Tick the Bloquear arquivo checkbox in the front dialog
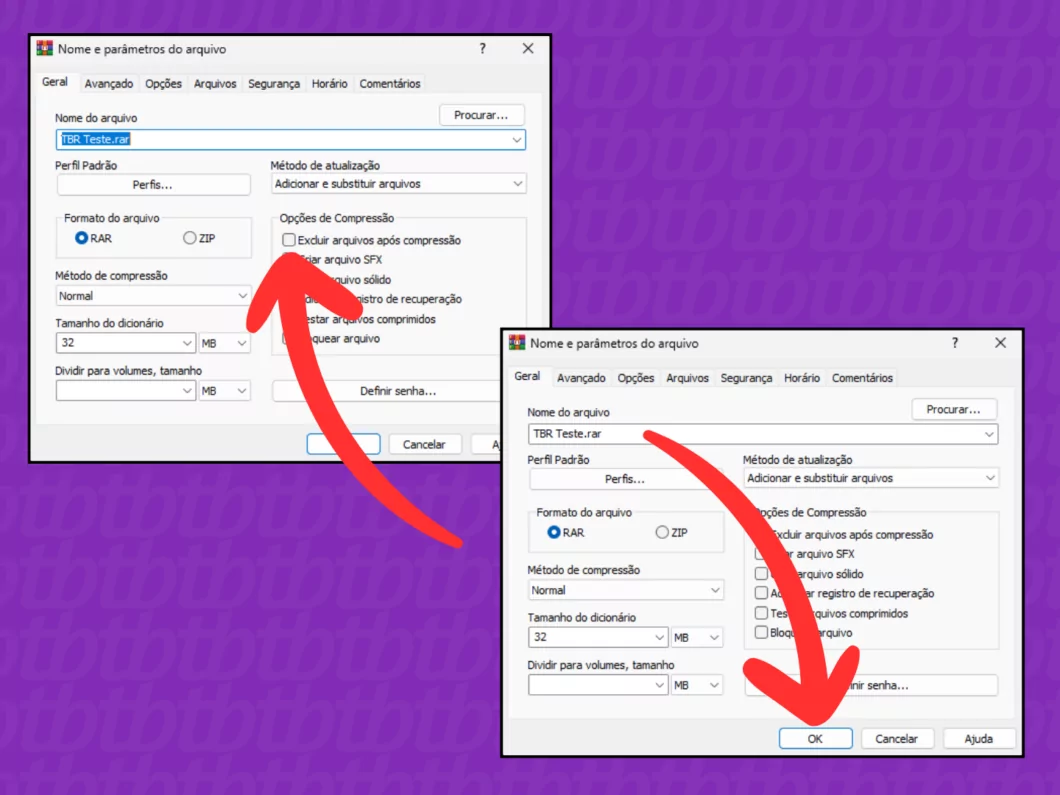Viewport: 1060px width, 795px height. 761,633
